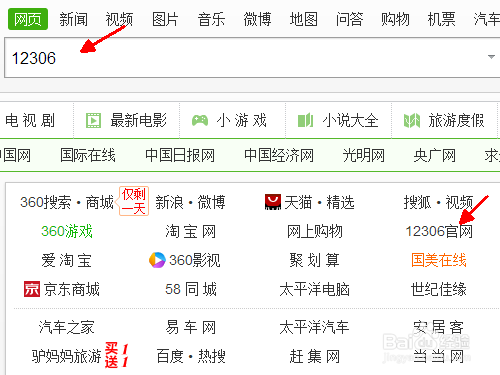The image size is (500, 375).
Task: Open the 淘宝网 link
Action: (x=191, y=231)
